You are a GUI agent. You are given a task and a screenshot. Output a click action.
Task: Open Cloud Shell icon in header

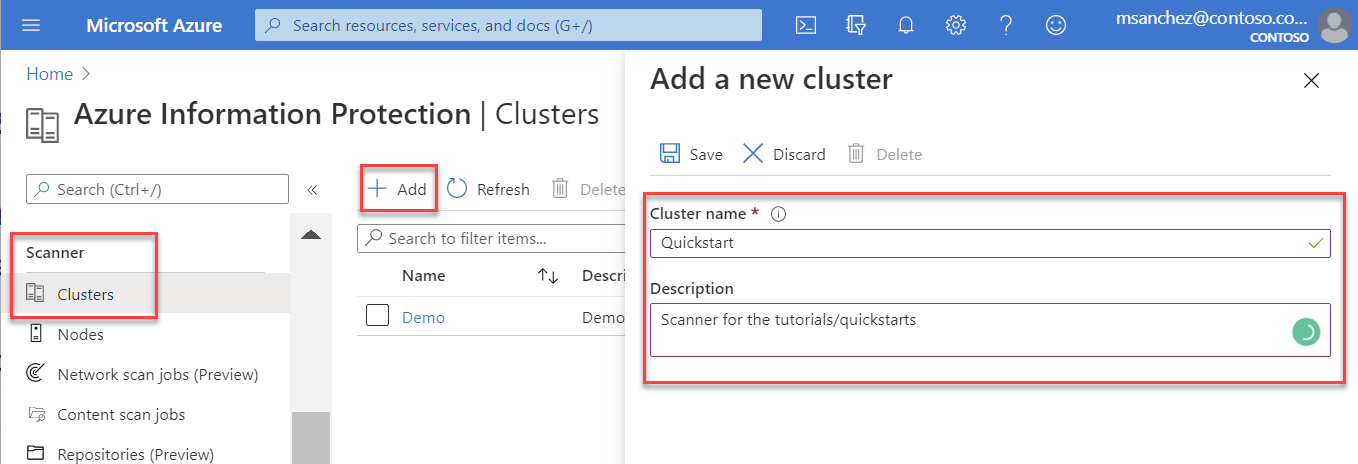806,25
